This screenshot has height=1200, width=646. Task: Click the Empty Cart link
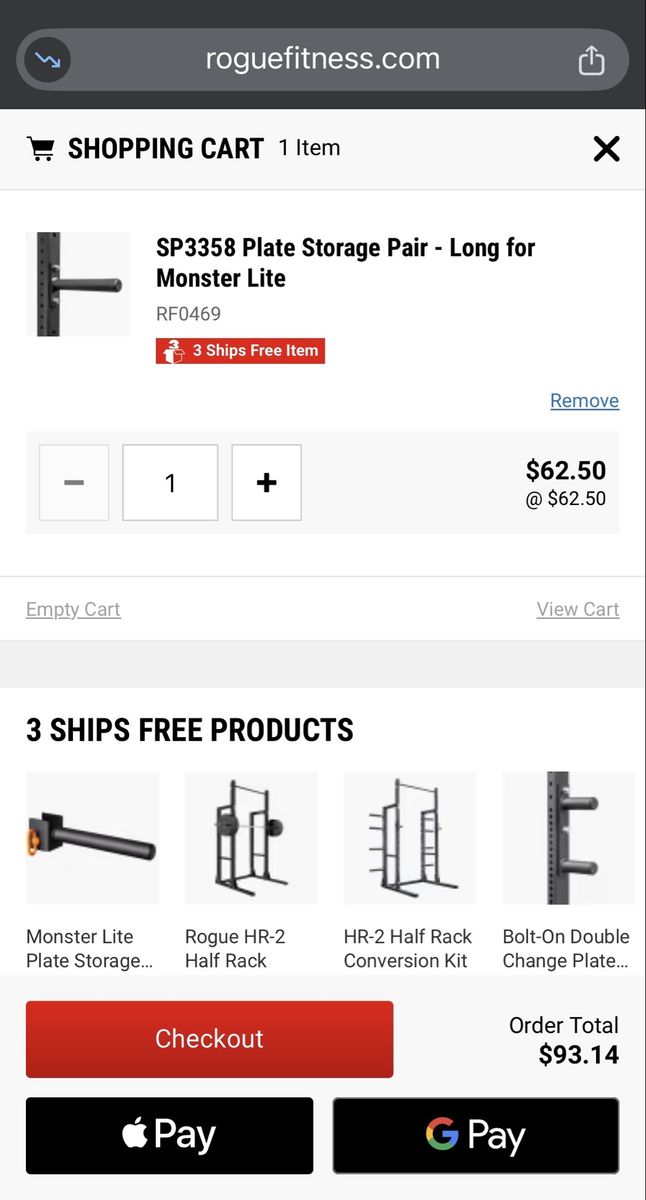coord(73,609)
